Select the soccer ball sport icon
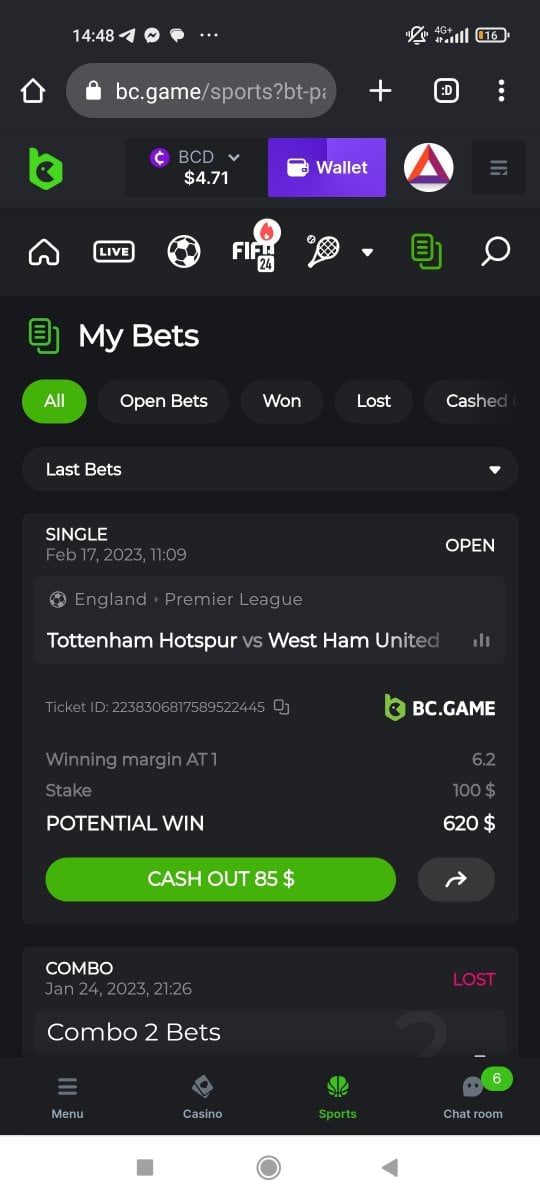 [184, 252]
